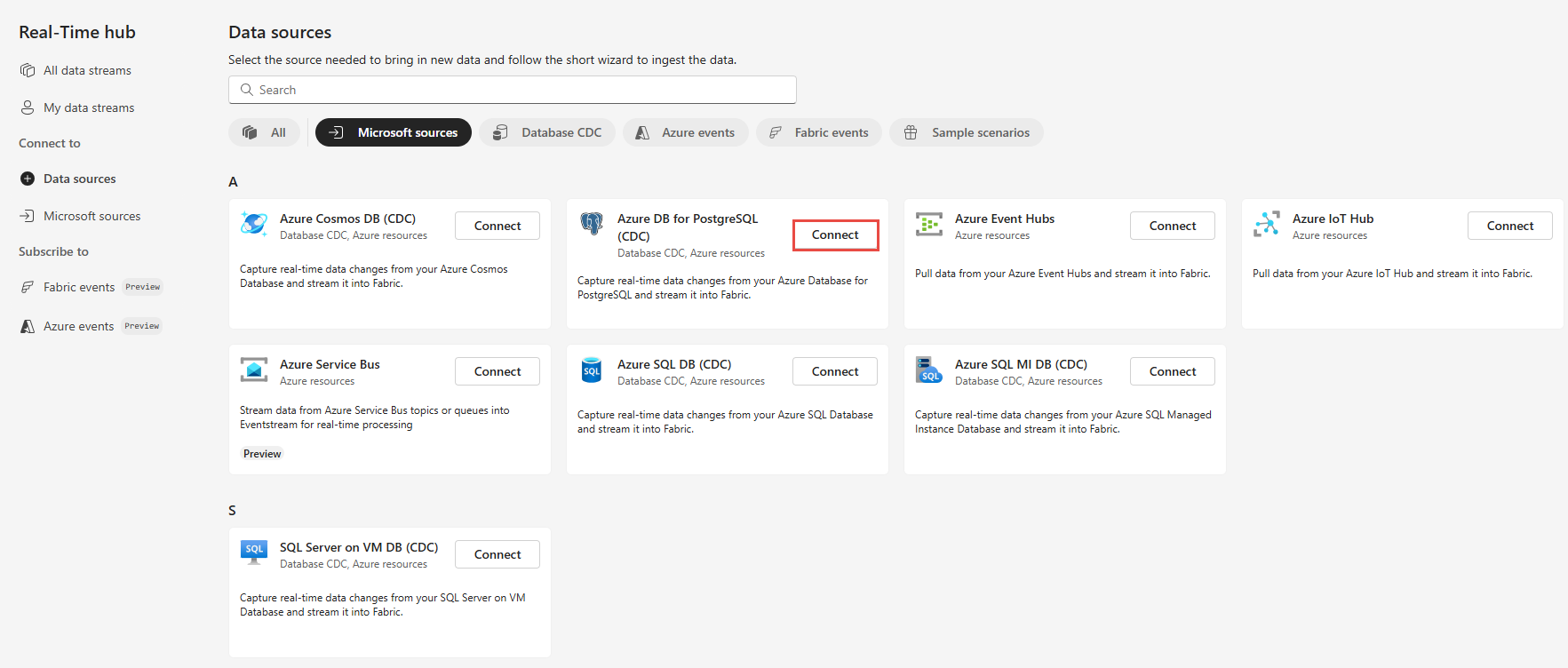Click the Fabric events icon in sidebar
This screenshot has height=668, width=1568.
[x=28, y=287]
